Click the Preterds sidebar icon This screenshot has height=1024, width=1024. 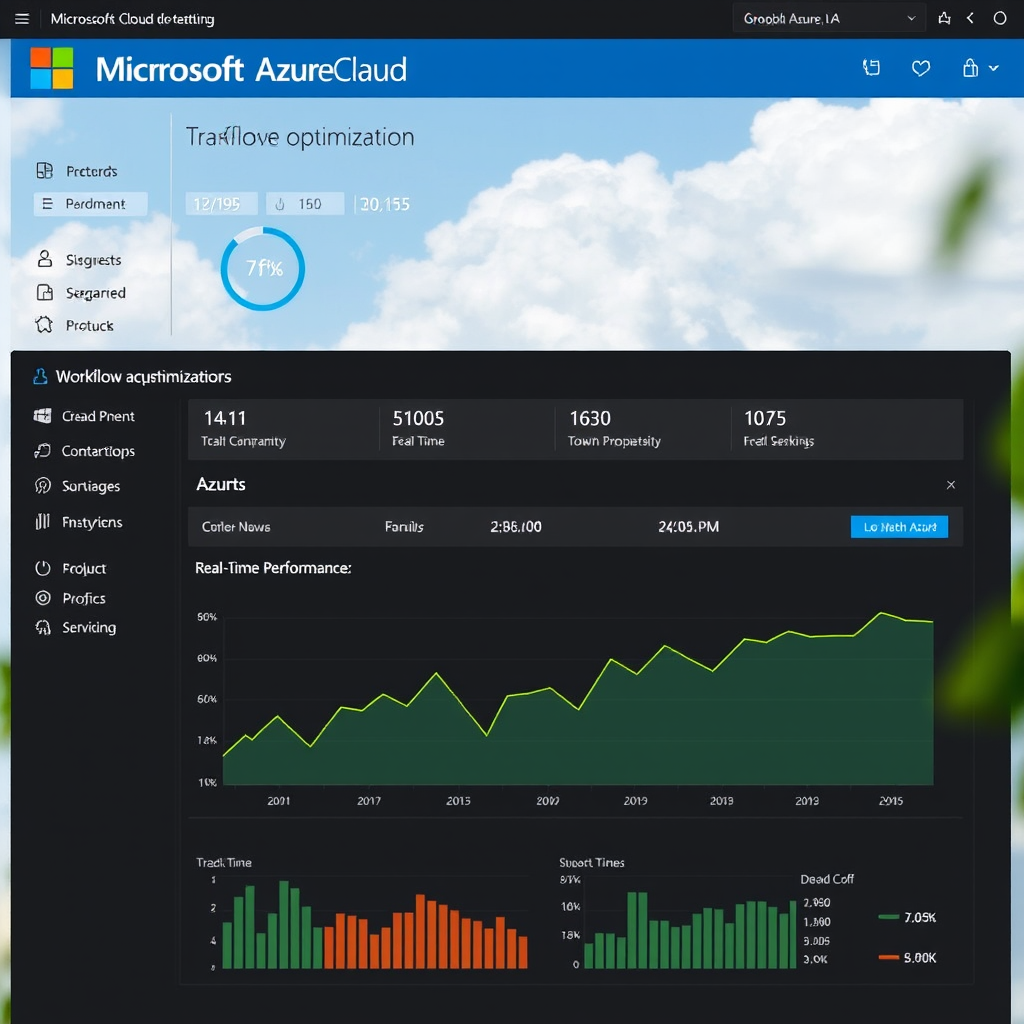44,171
